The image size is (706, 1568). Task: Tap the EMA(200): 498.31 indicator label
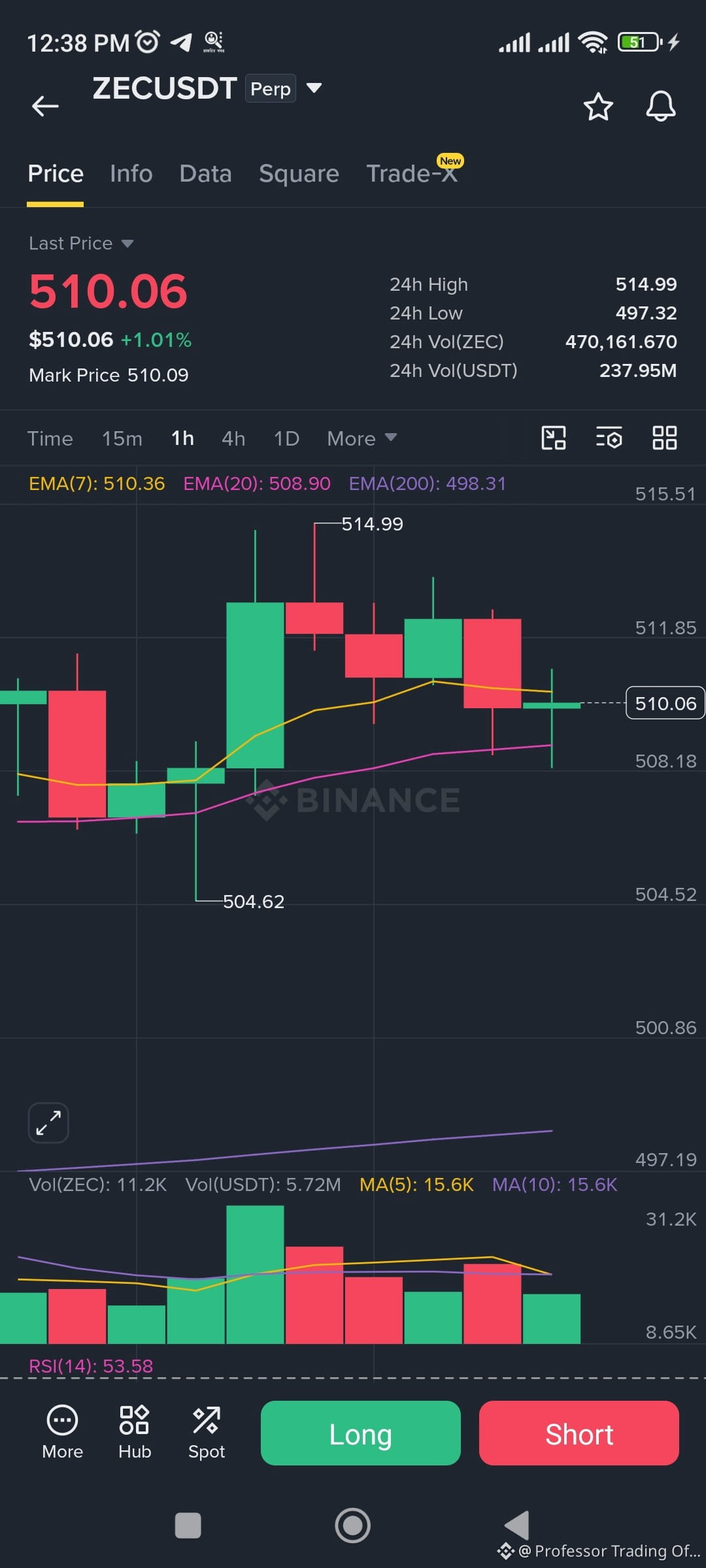[x=428, y=483]
